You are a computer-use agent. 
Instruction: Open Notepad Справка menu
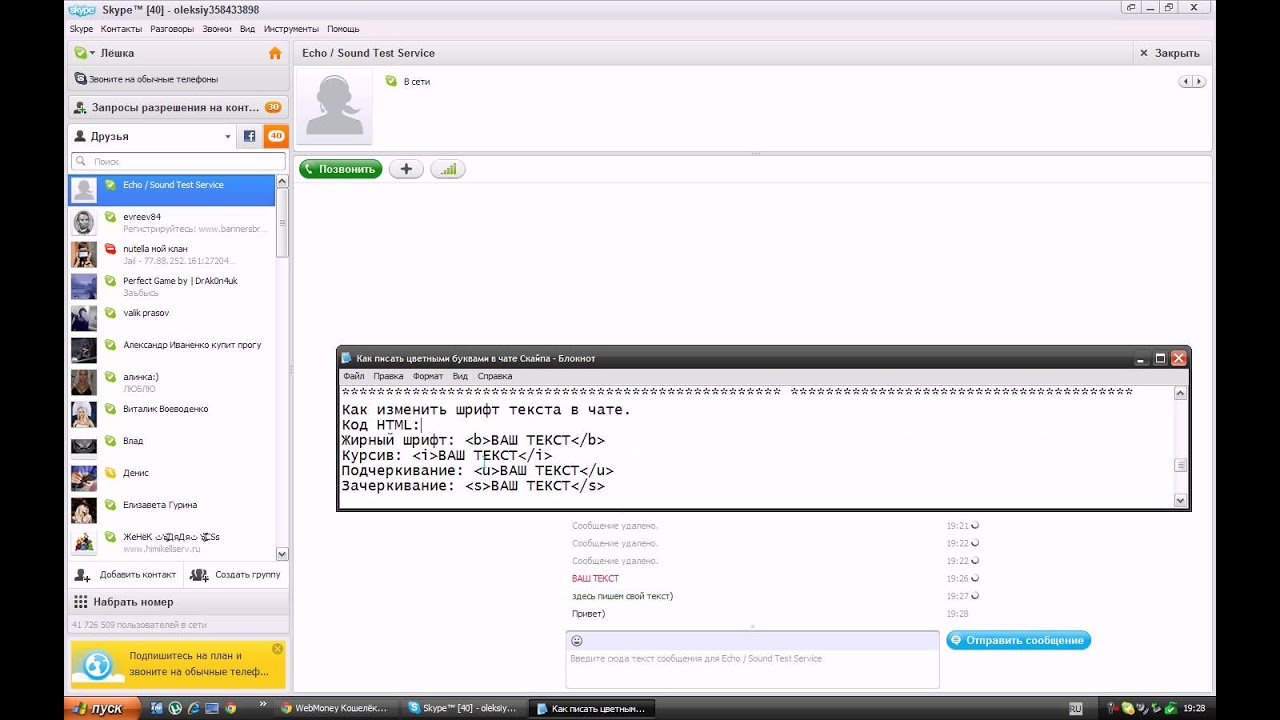[495, 376]
